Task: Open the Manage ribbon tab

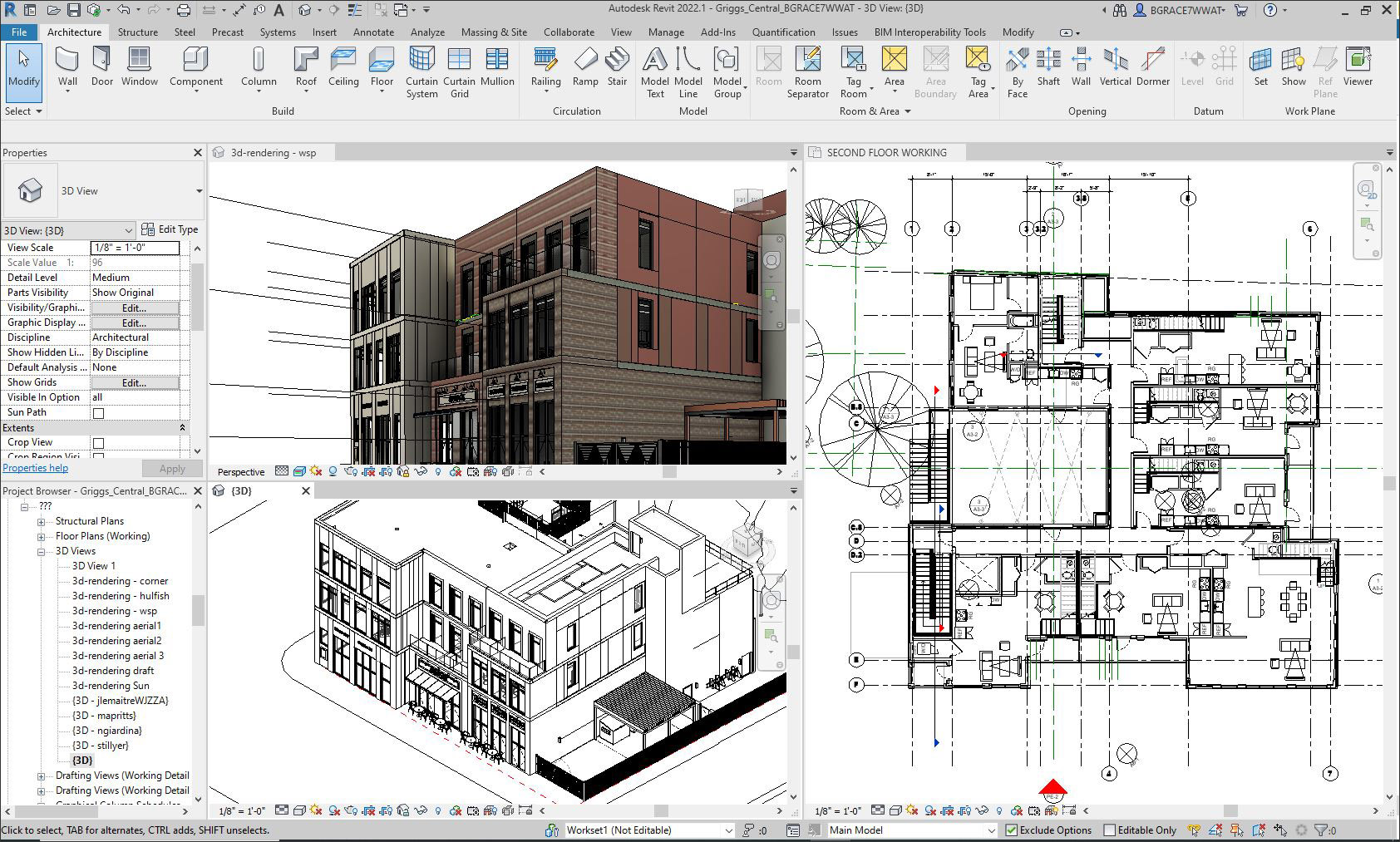Action: click(666, 32)
